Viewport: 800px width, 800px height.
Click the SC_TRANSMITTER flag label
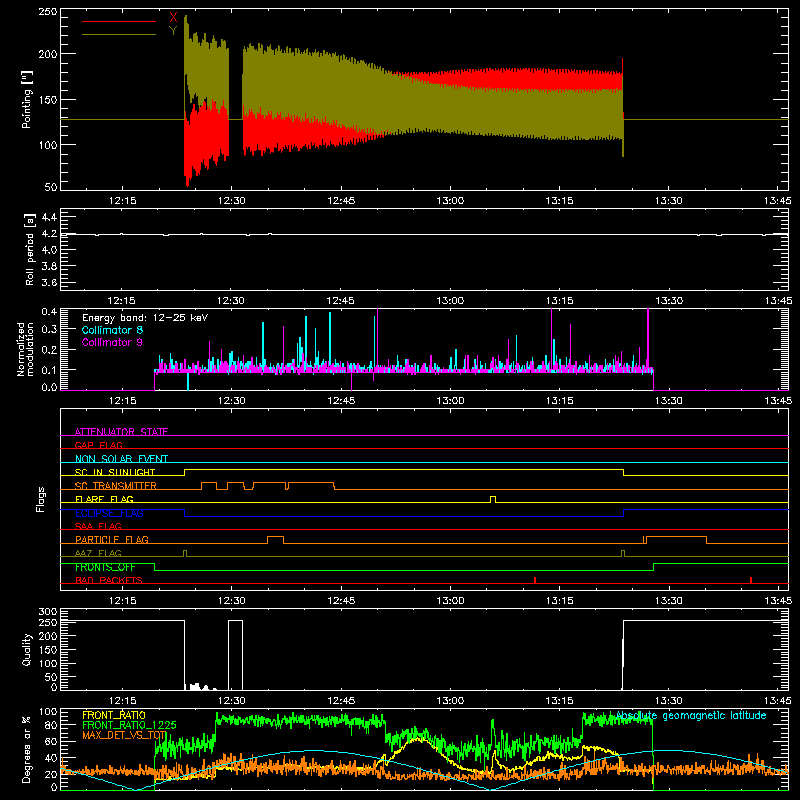115,485
